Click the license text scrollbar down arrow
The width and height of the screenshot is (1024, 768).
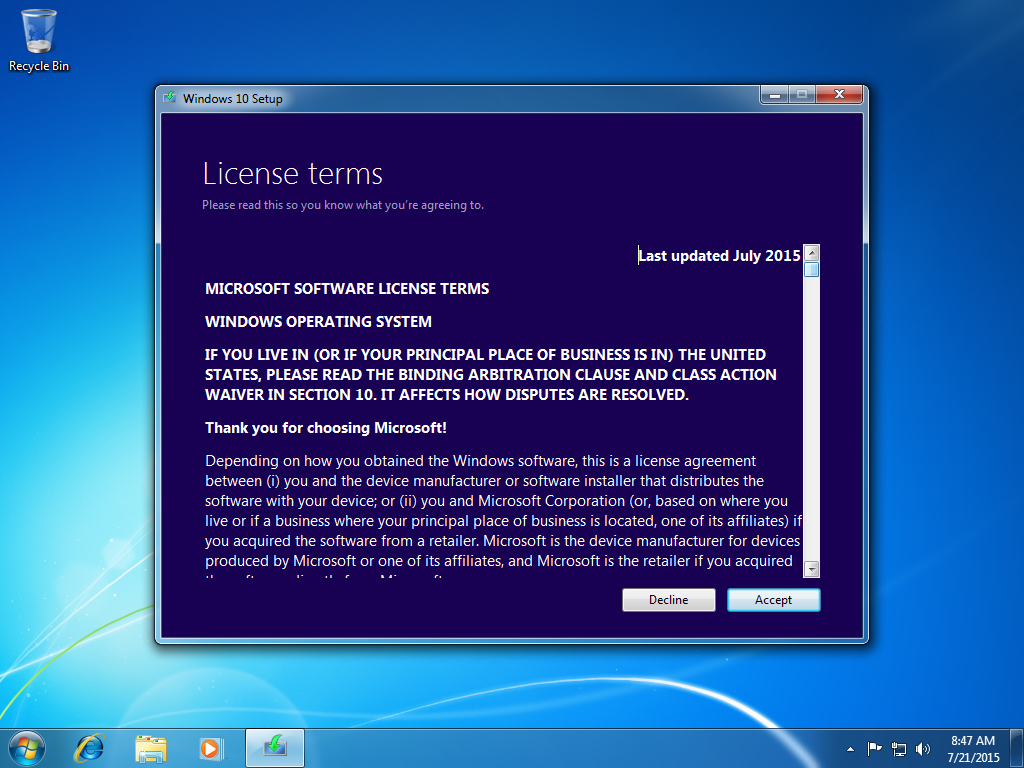[x=811, y=569]
